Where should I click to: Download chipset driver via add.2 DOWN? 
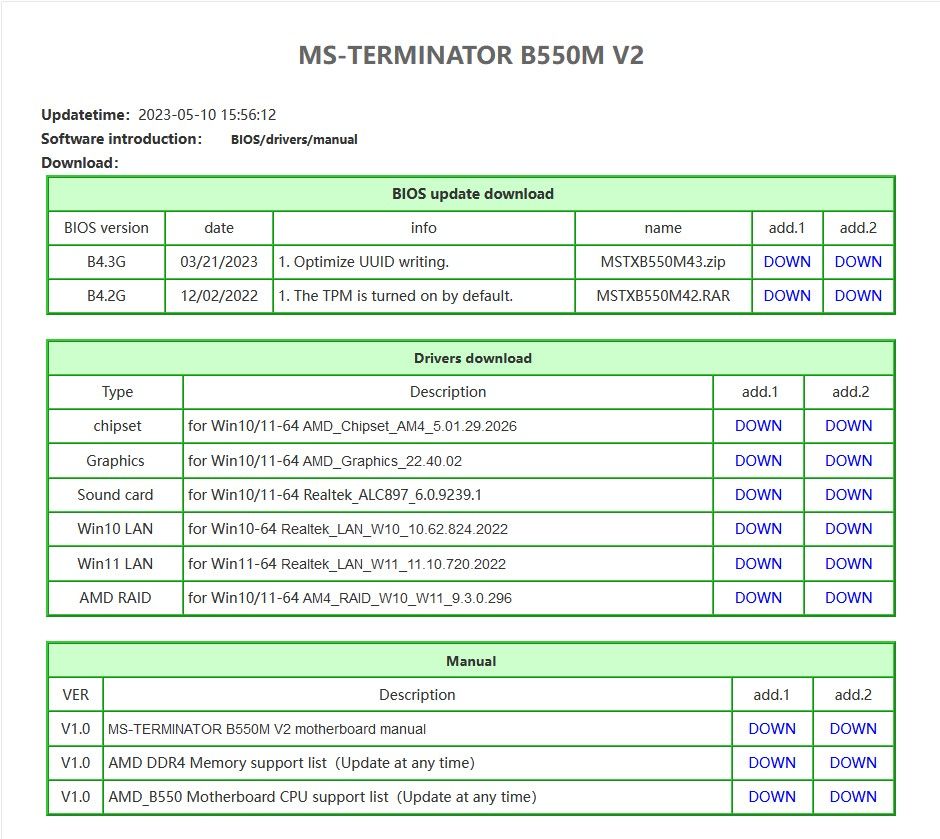[x=848, y=426]
